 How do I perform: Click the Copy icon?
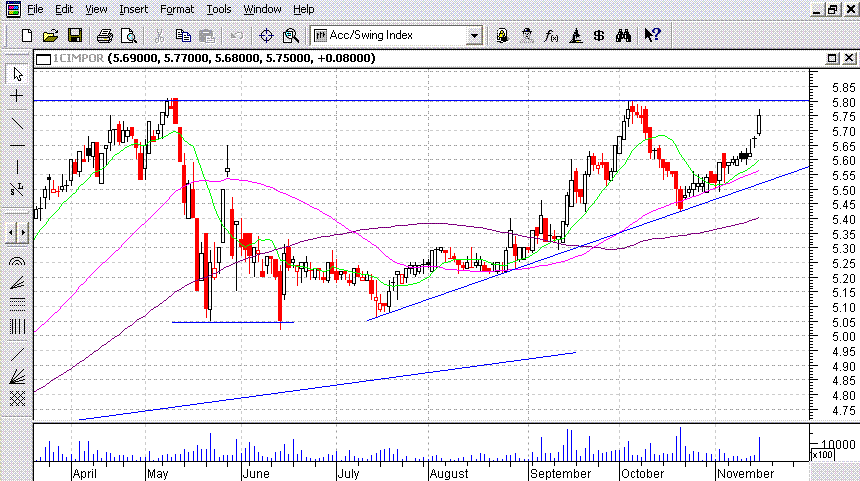click(183, 36)
